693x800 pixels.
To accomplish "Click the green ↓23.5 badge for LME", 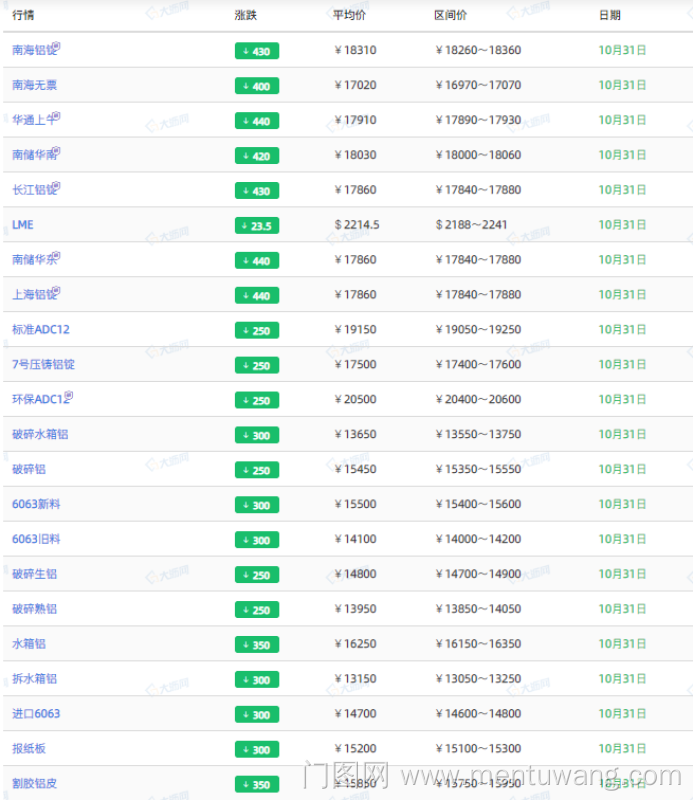I will tap(257, 226).
